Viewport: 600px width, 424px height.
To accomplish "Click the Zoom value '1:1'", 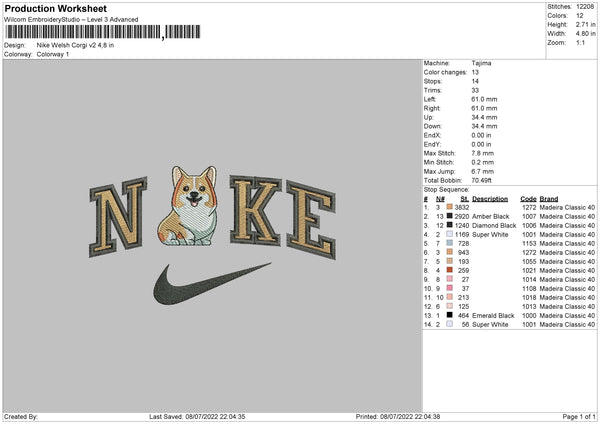I will point(580,42).
